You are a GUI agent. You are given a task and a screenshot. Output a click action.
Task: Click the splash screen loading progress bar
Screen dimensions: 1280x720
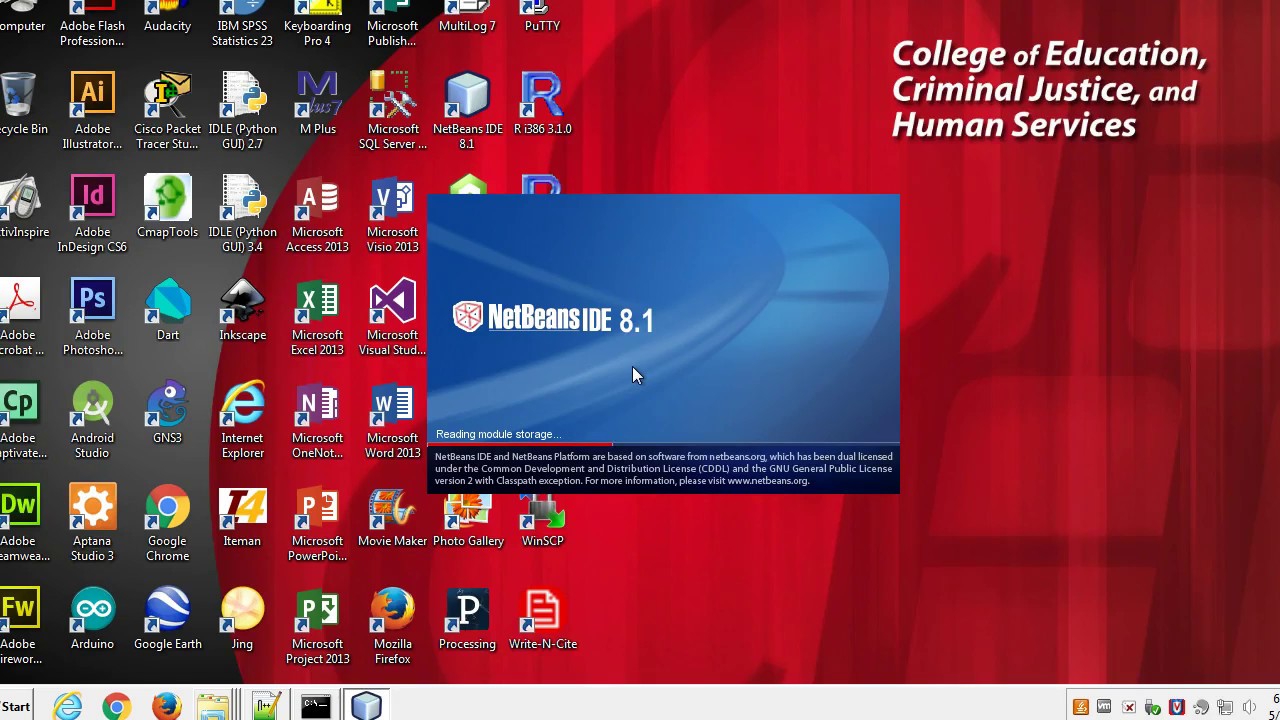663,444
